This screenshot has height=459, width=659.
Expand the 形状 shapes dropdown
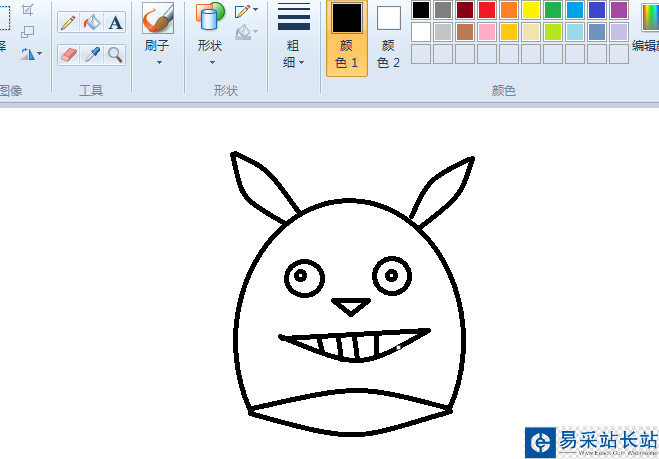(212, 63)
